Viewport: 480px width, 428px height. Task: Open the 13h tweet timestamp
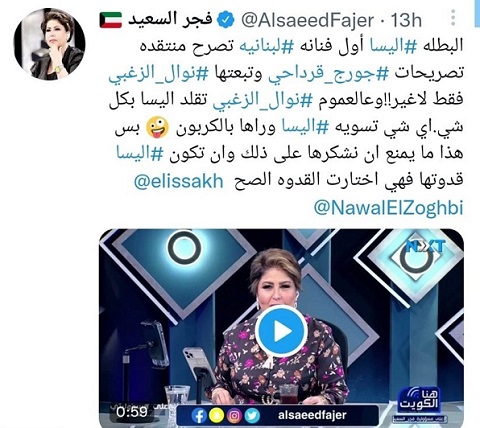point(406,20)
